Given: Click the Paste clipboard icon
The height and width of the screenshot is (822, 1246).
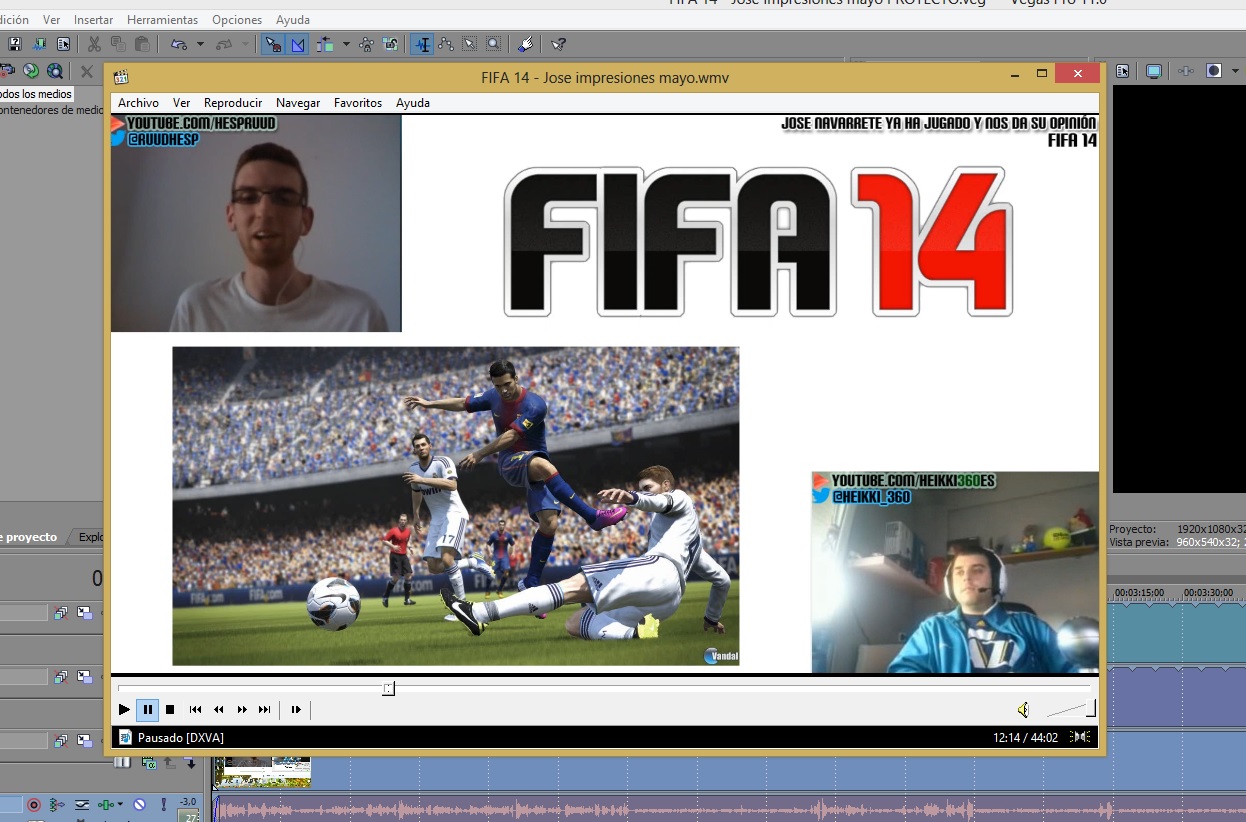Looking at the screenshot, I should [142, 44].
